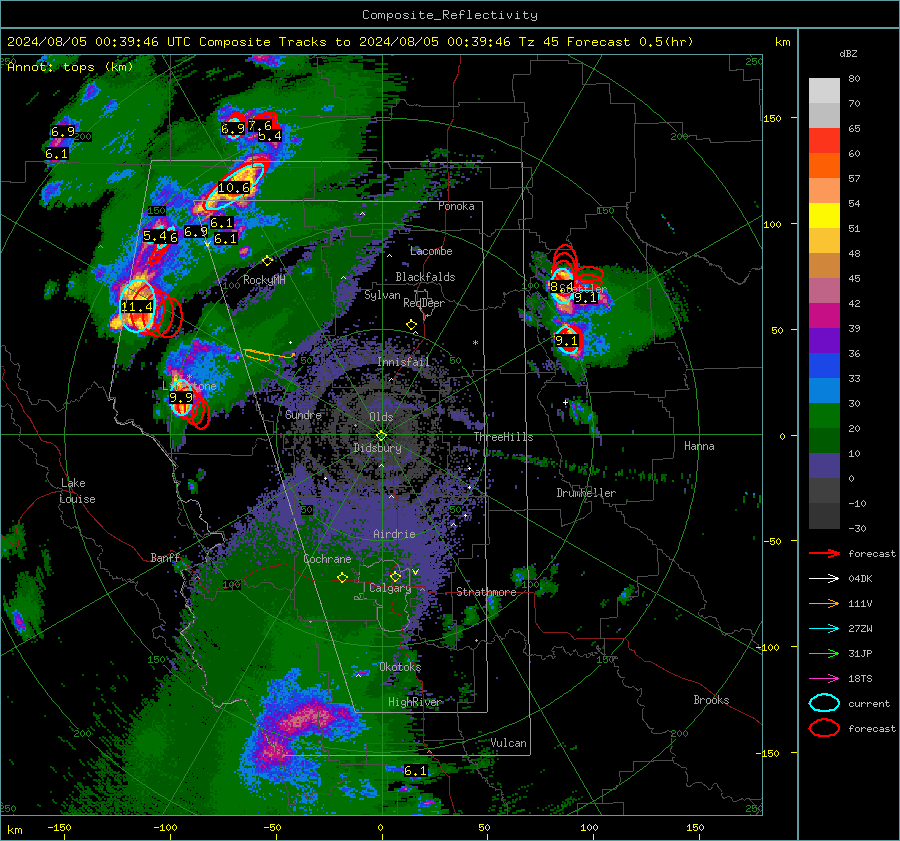The image size is (900, 841).
Task: Click the magenta 39-42 dBZ color swatch
Action: click(x=824, y=315)
